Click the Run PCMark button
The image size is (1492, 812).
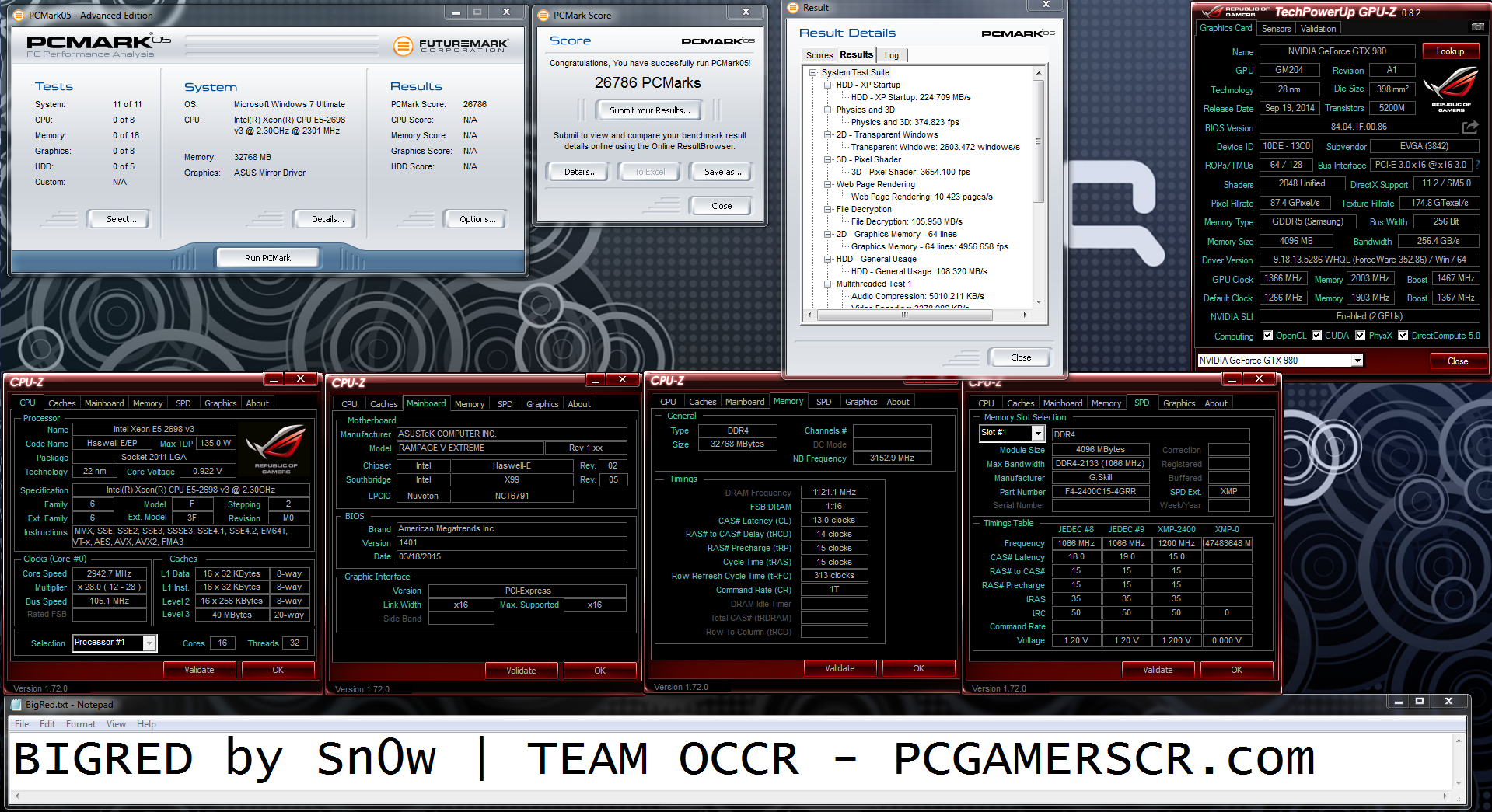(267, 258)
